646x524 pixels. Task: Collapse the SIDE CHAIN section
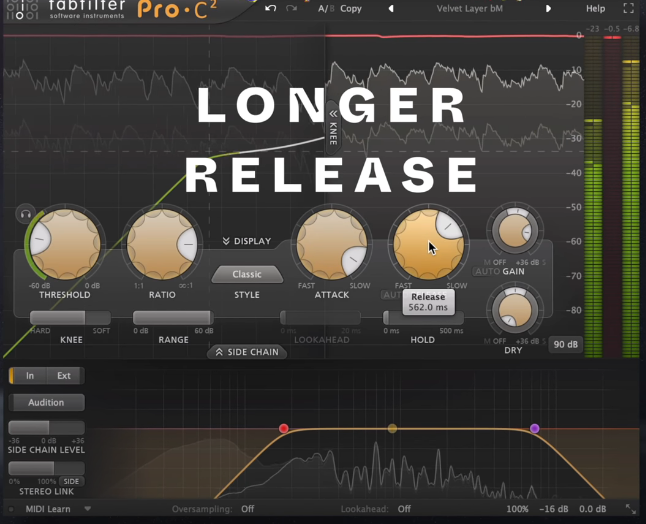tap(247, 352)
